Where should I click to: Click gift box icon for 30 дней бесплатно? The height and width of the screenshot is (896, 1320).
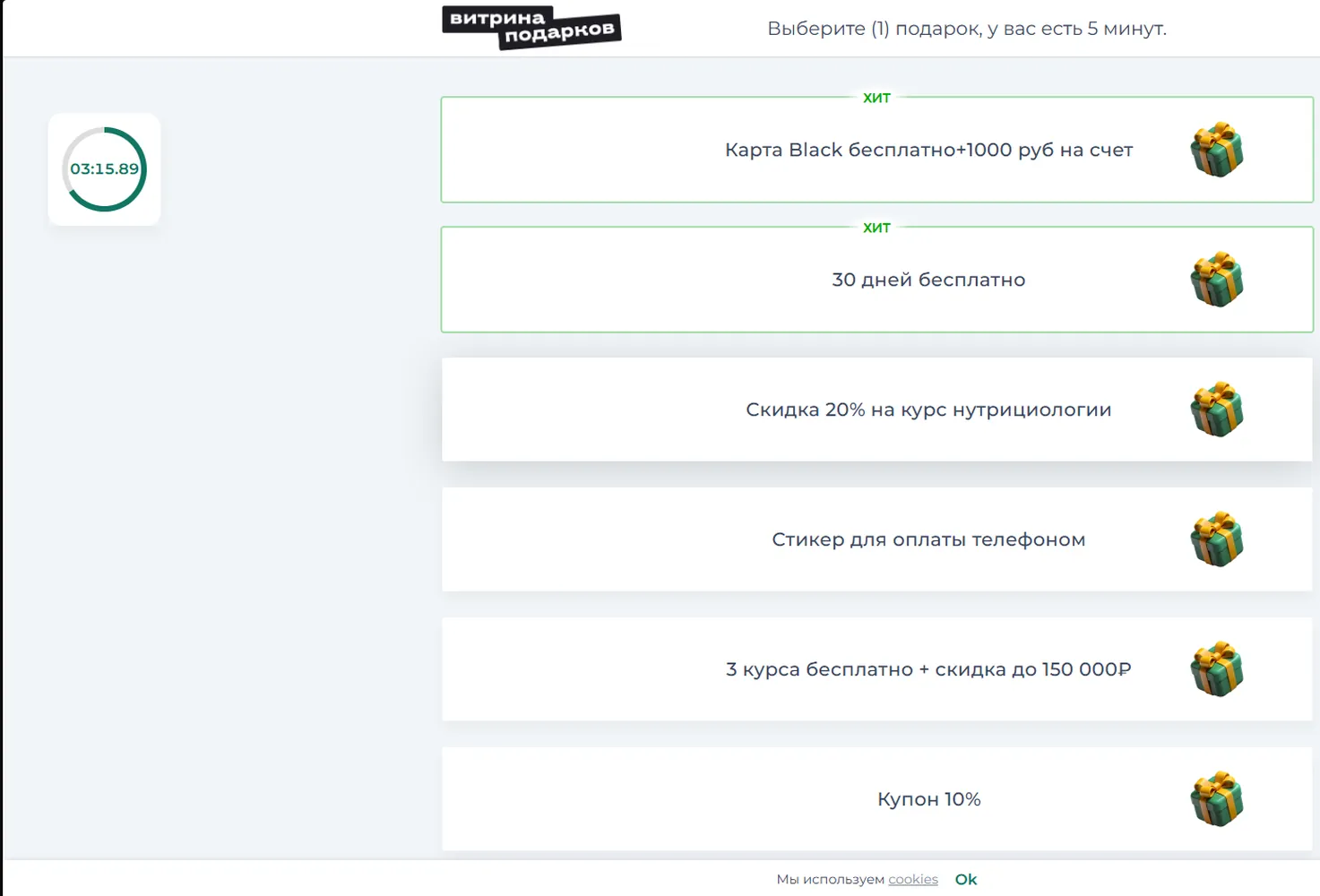coord(1217,280)
